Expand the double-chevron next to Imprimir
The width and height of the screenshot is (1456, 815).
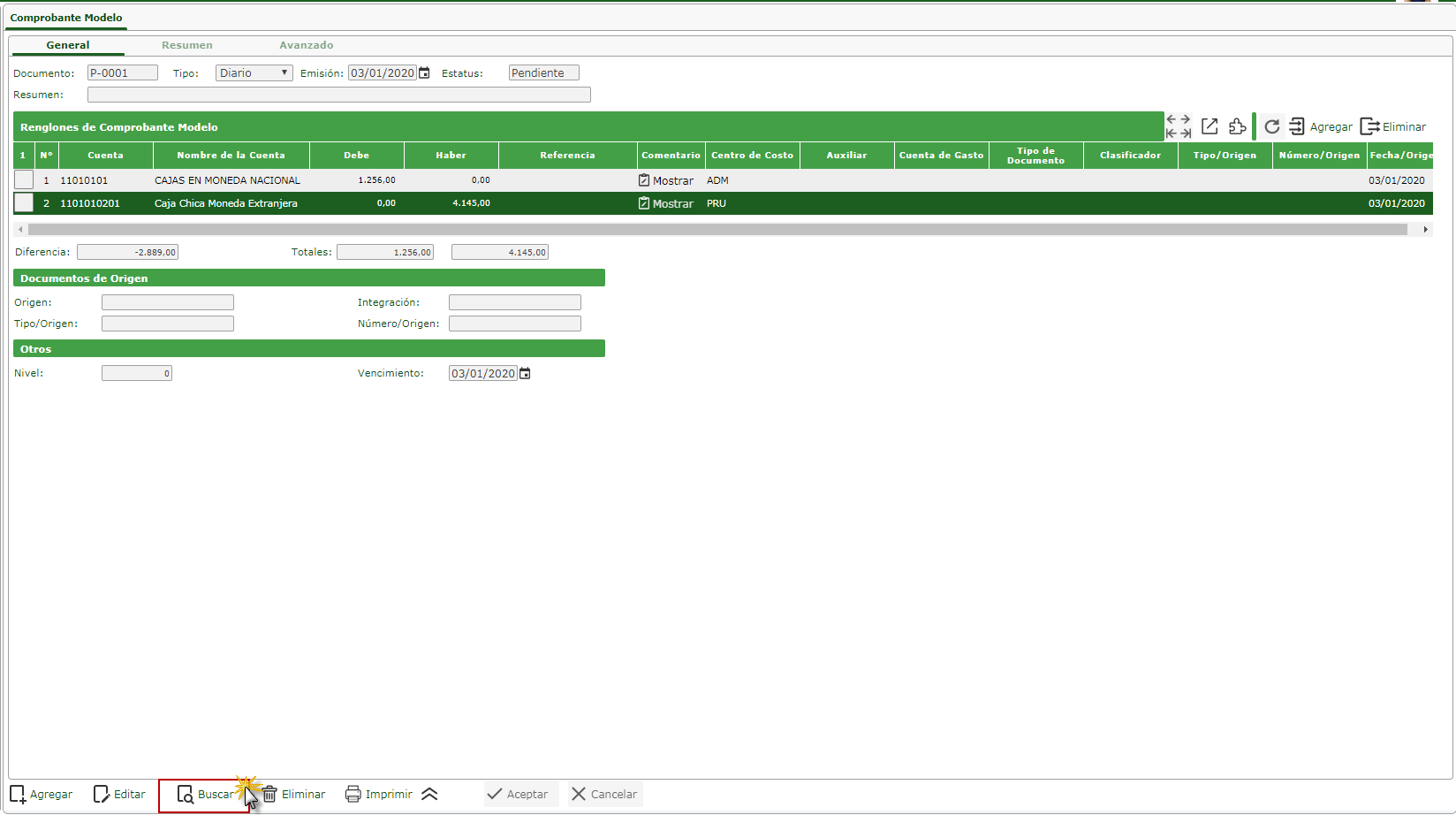coord(429,794)
